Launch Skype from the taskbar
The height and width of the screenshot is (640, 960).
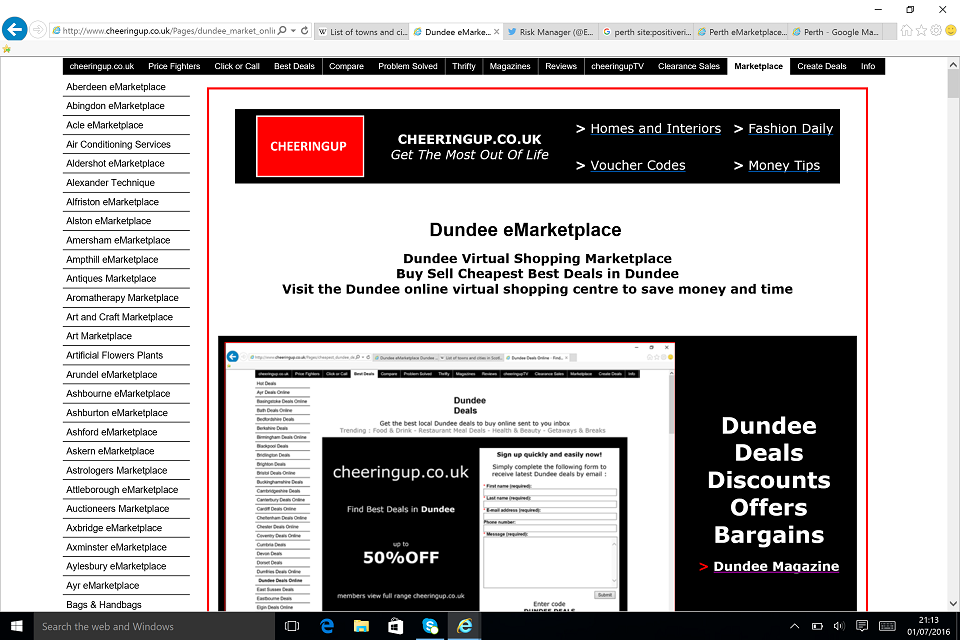430,626
